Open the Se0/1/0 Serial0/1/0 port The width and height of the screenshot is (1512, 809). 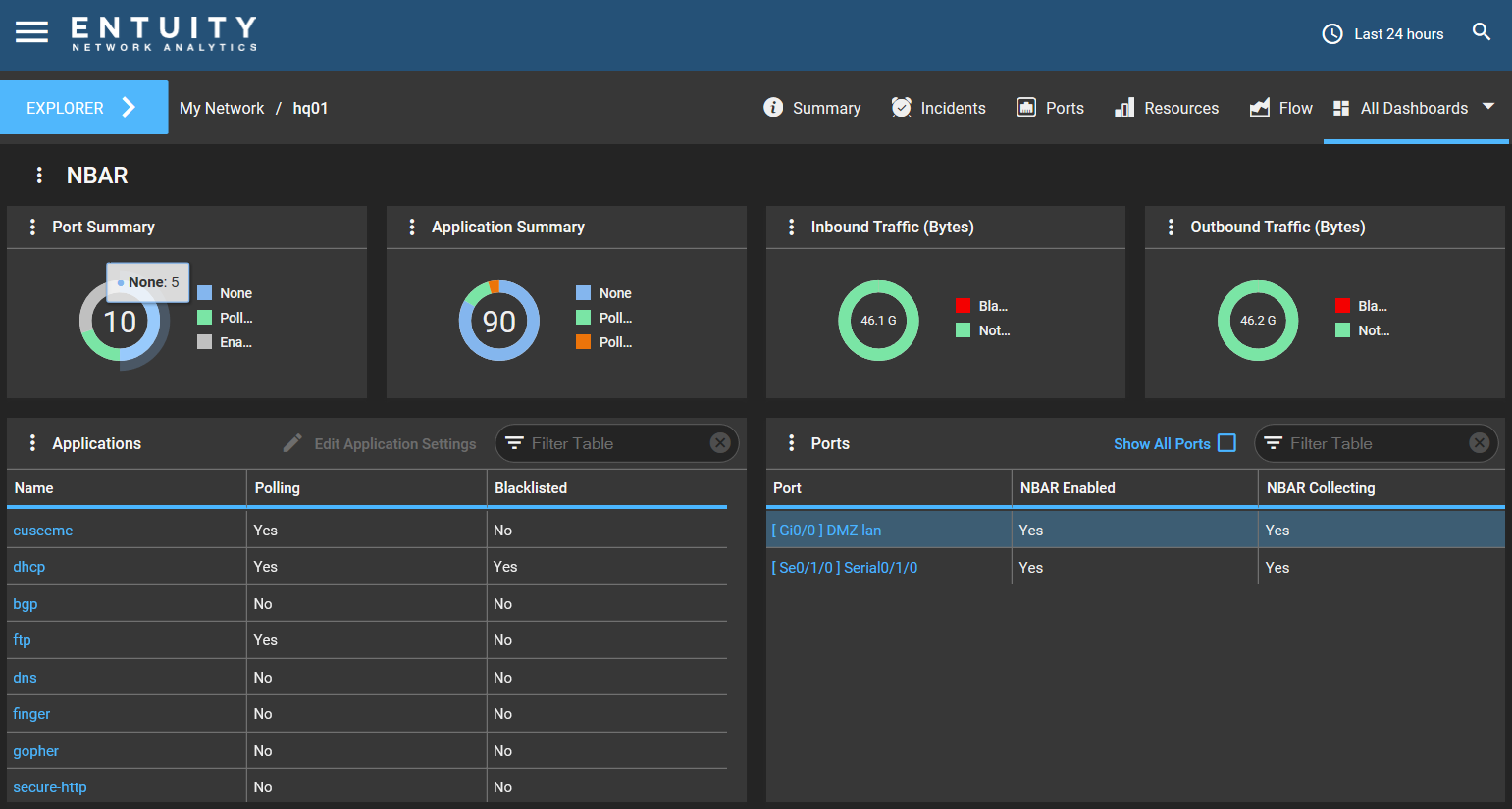[845, 568]
